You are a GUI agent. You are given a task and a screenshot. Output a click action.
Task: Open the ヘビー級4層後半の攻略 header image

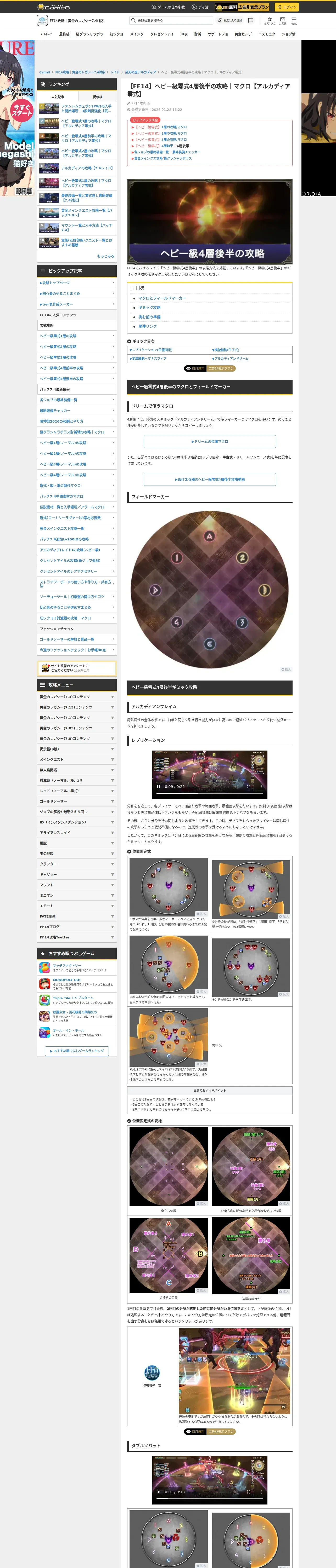click(x=210, y=222)
